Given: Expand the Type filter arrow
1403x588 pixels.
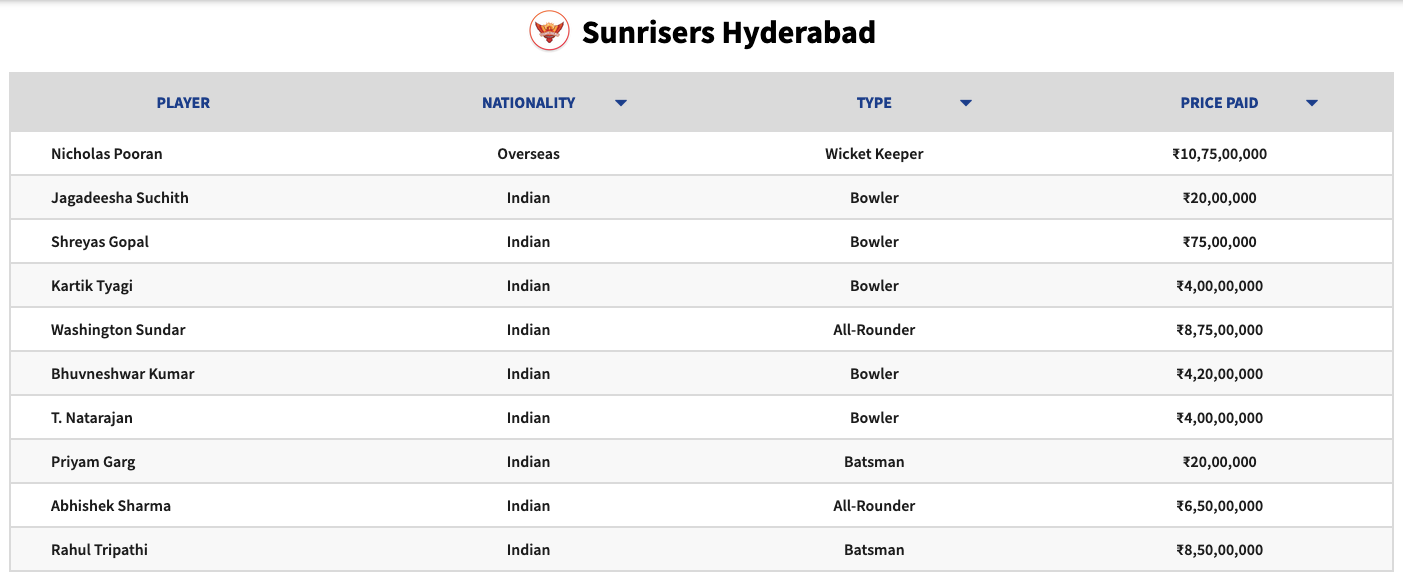Looking at the screenshot, I should coord(966,103).
